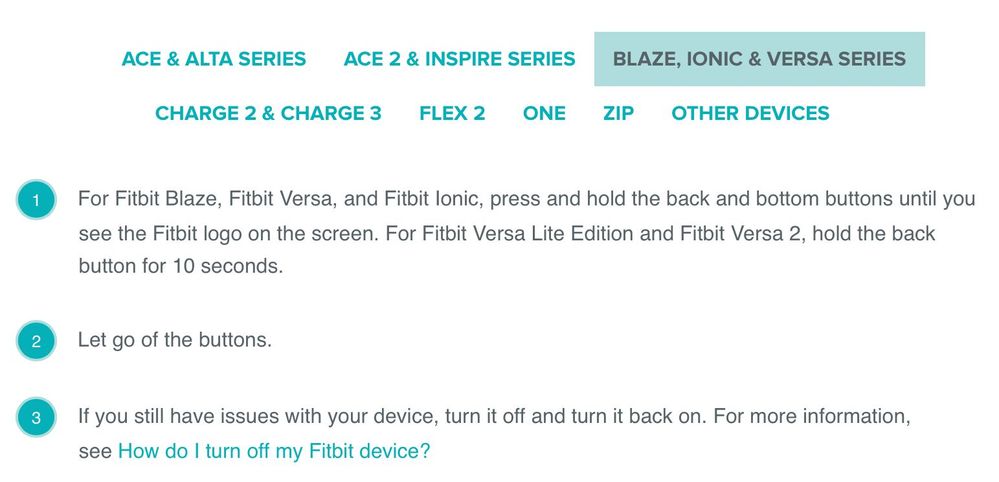Image resolution: width=999 pixels, height=482 pixels.
Task: Switch to the Flex 2 tab
Action: click(x=452, y=113)
